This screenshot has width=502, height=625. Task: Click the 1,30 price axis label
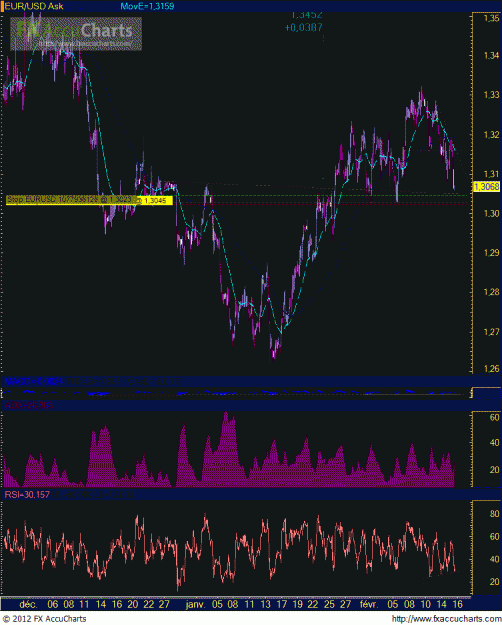[491, 213]
